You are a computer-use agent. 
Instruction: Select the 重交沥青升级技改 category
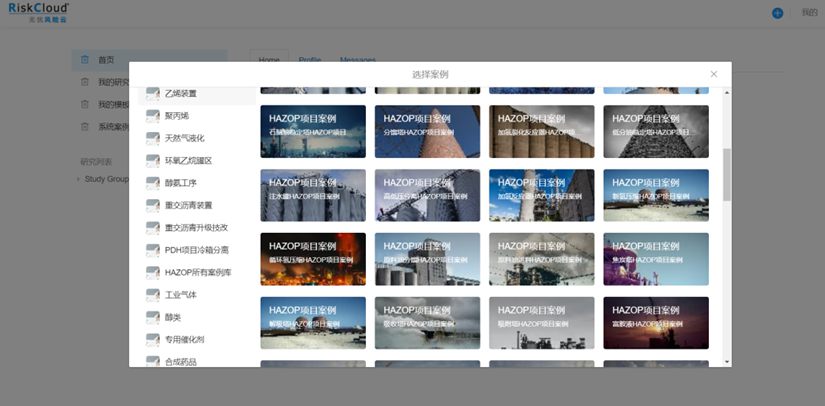(196, 227)
